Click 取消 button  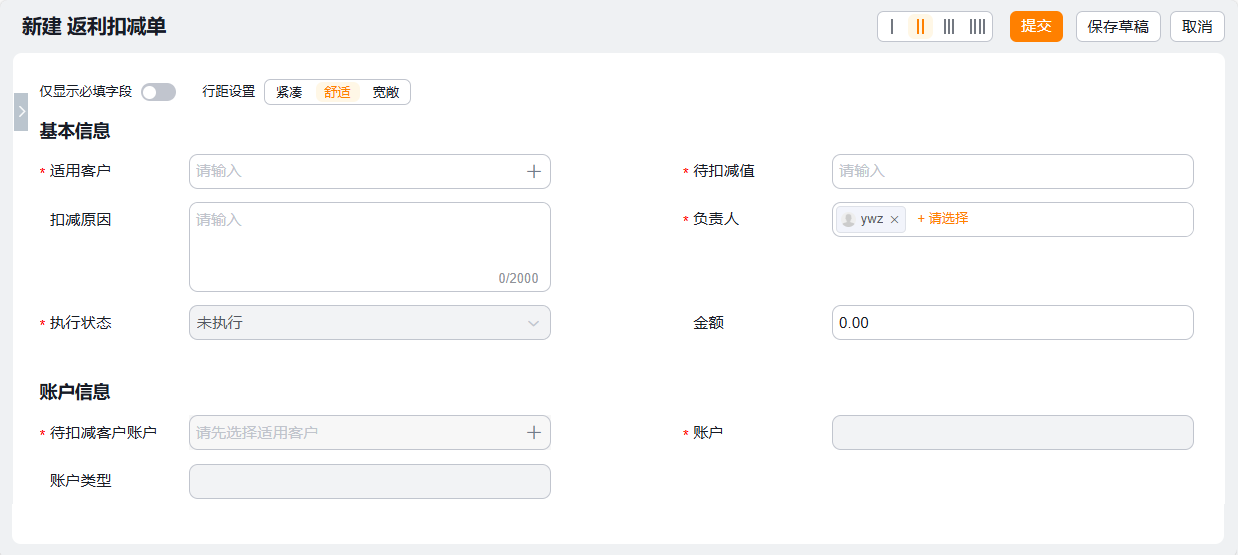point(1197,27)
